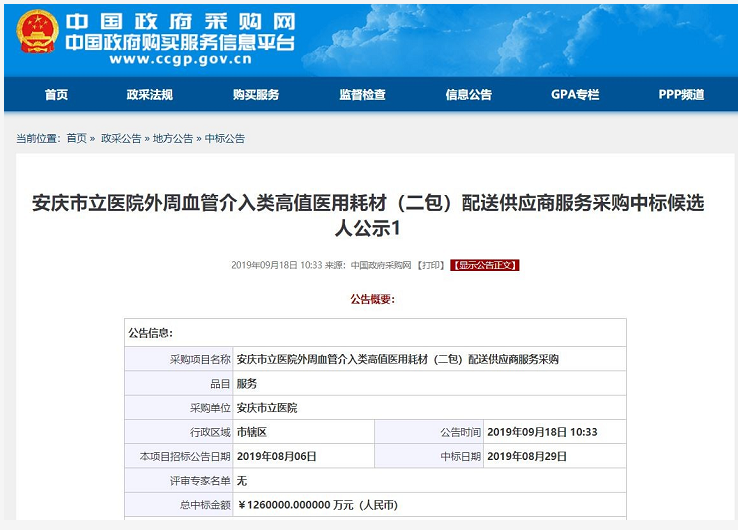Click the announcement title heading
The image size is (738, 530).
[x=368, y=215]
